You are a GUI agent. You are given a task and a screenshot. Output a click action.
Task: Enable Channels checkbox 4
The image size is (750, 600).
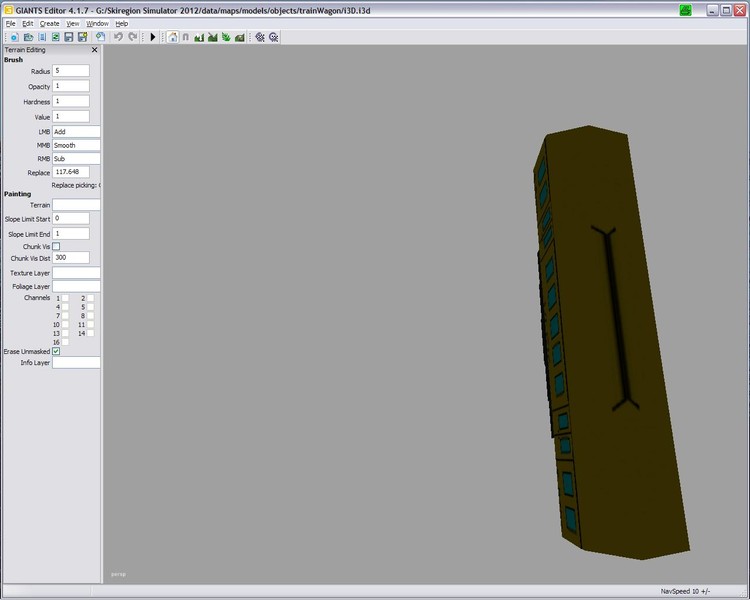pyautogui.click(x=65, y=307)
